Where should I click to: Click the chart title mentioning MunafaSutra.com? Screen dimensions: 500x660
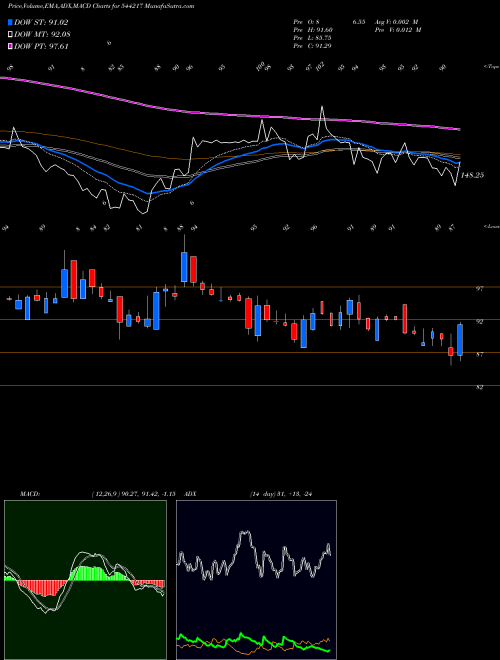(x=101, y=6)
